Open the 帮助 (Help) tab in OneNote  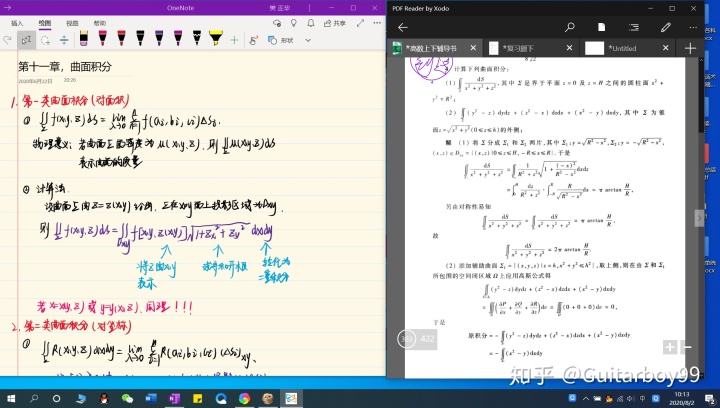click(x=100, y=23)
